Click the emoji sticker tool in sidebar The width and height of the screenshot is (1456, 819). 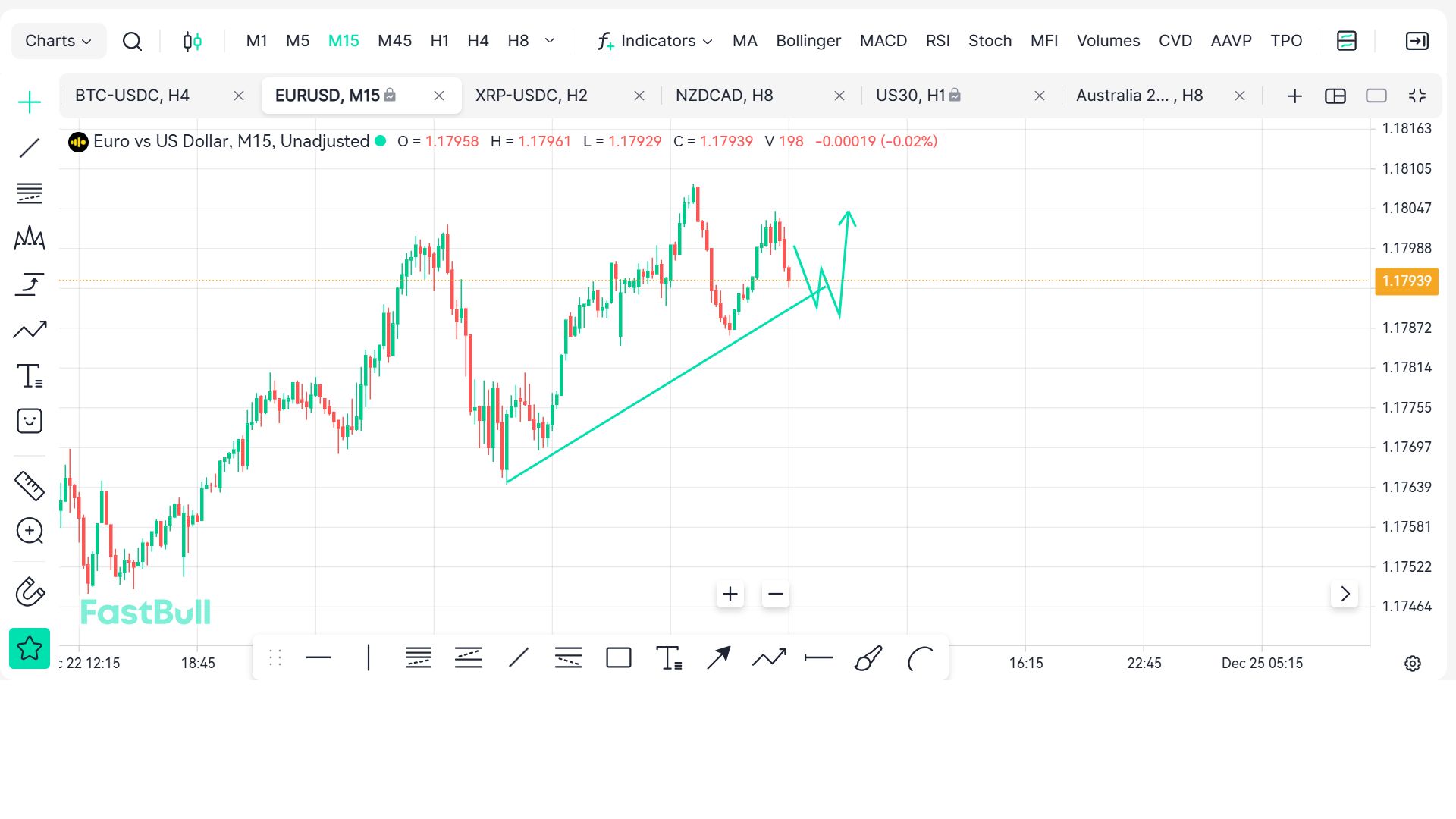30,421
